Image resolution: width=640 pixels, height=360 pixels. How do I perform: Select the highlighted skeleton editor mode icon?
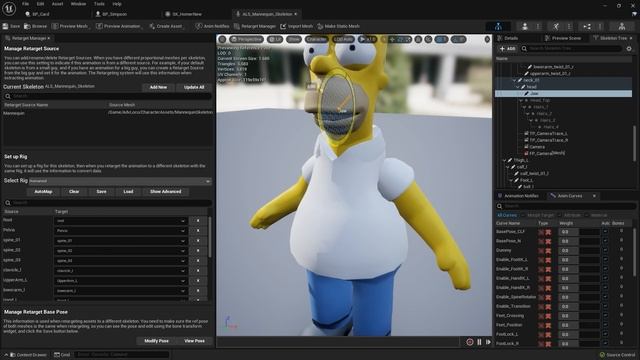click(x=498, y=27)
